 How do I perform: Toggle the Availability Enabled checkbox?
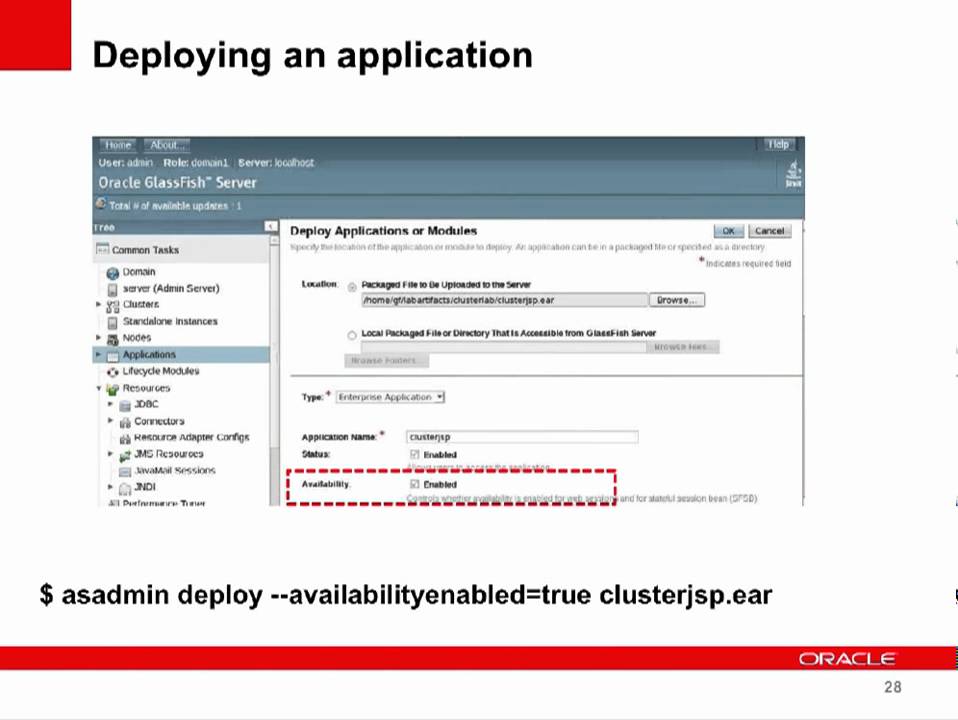point(415,484)
